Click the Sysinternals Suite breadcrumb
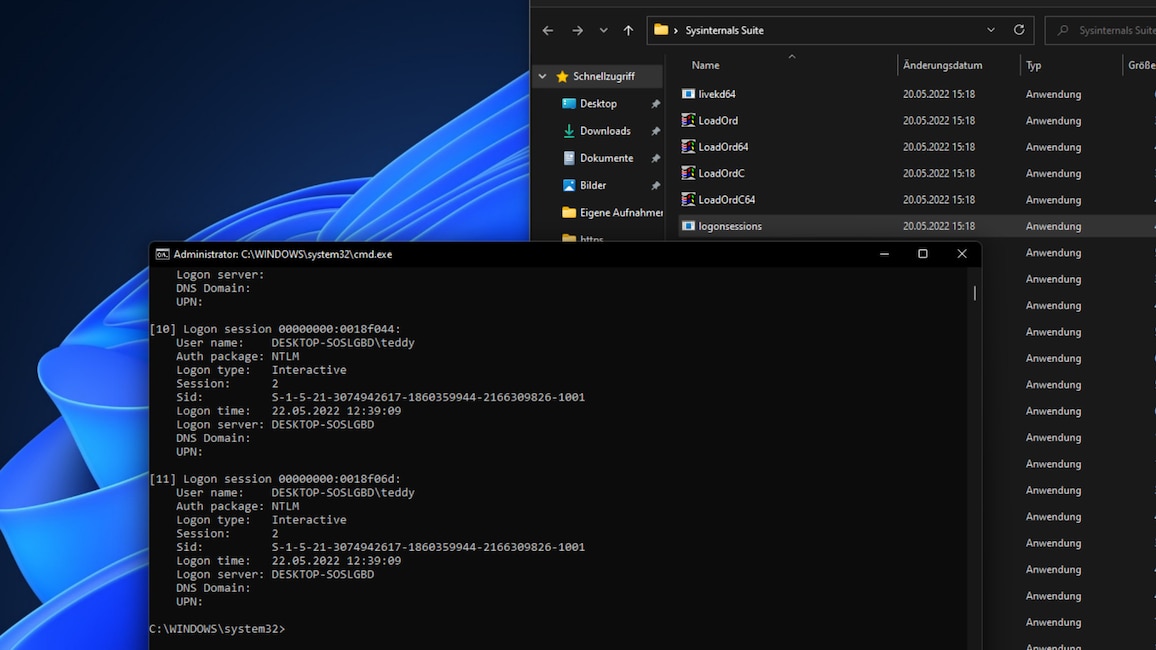Image resolution: width=1156 pixels, height=650 pixels. point(722,30)
